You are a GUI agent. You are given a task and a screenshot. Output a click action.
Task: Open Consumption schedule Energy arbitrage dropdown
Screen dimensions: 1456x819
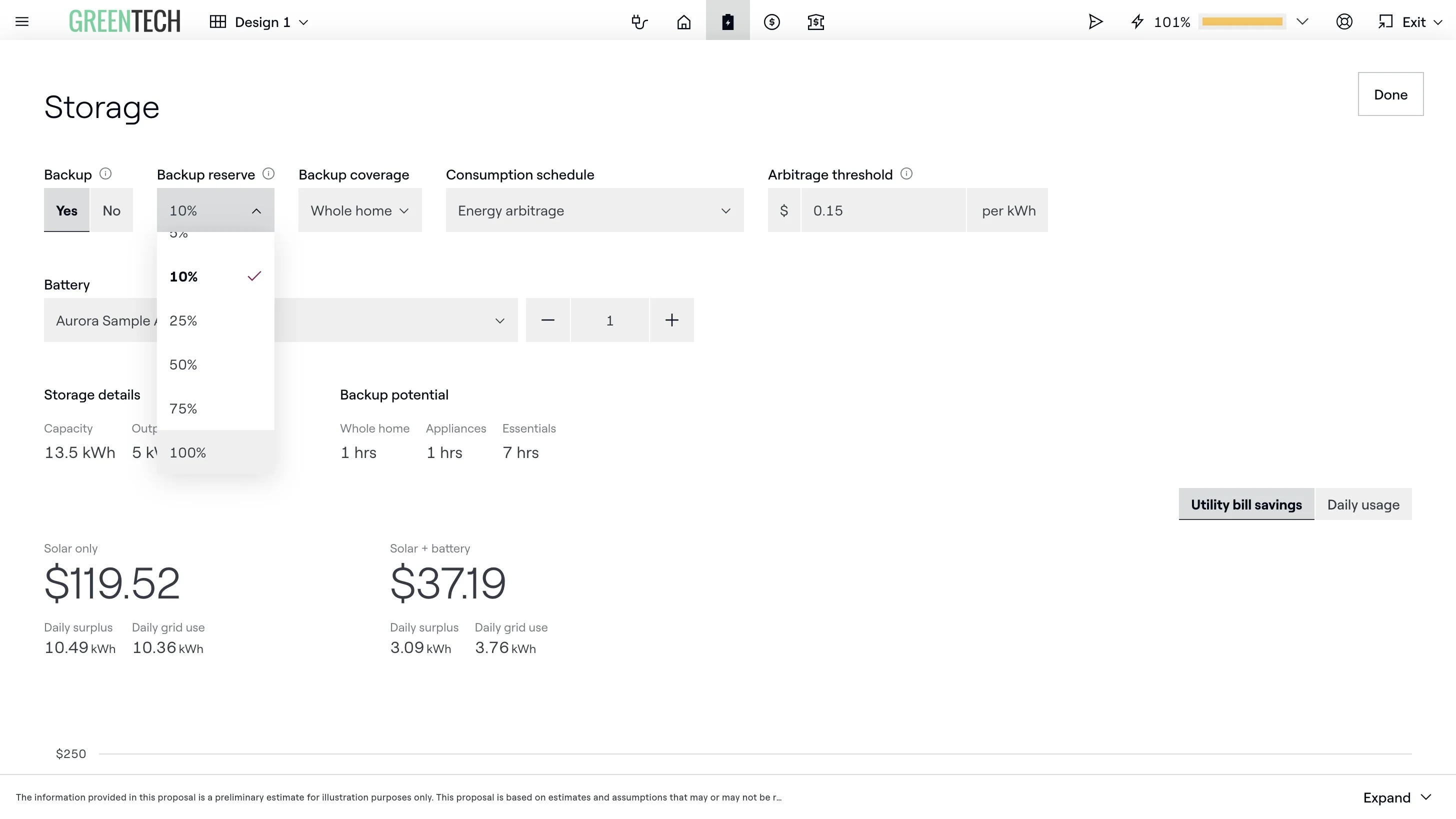click(594, 210)
